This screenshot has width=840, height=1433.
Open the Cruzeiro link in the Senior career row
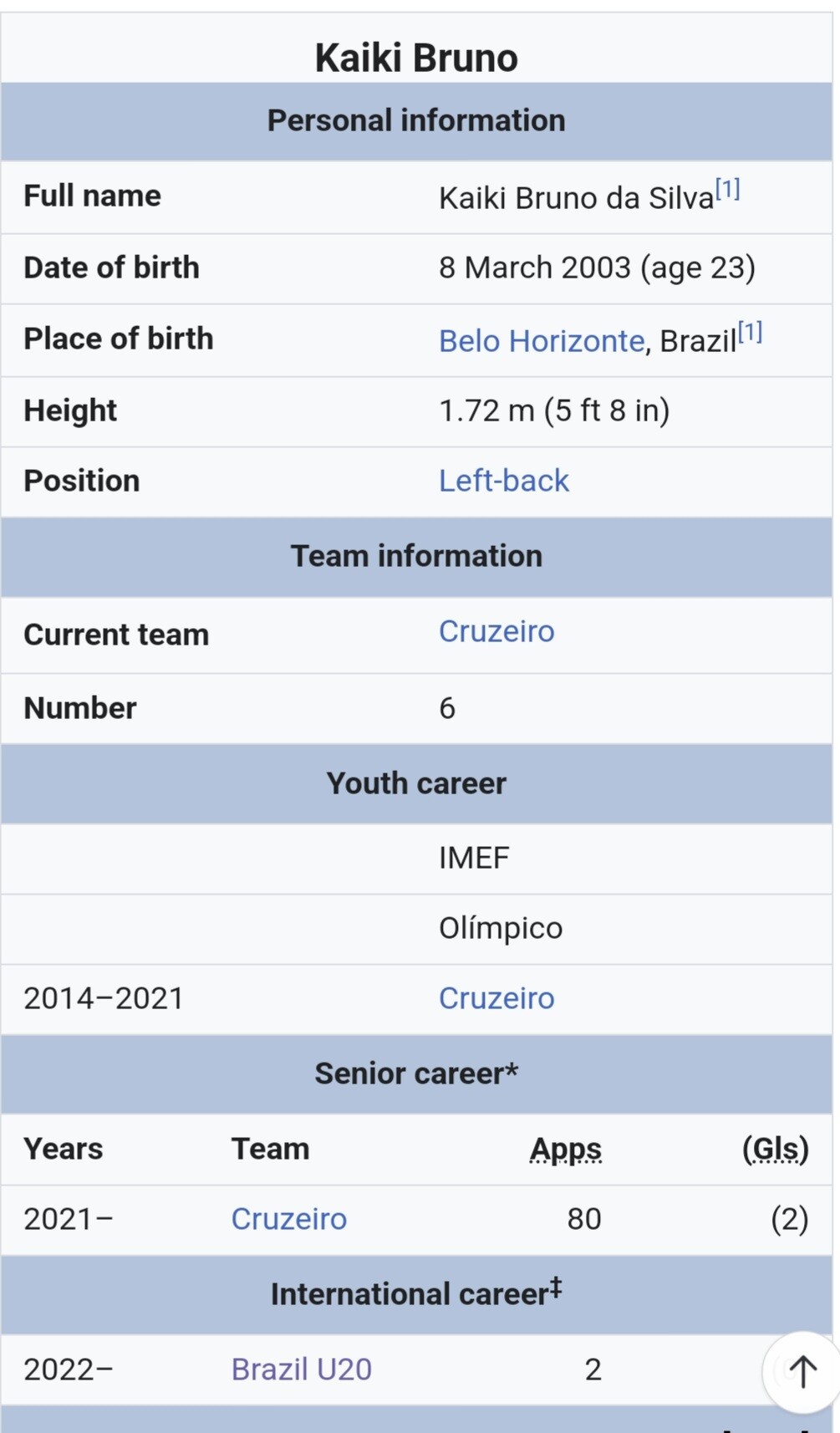coord(288,1219)
